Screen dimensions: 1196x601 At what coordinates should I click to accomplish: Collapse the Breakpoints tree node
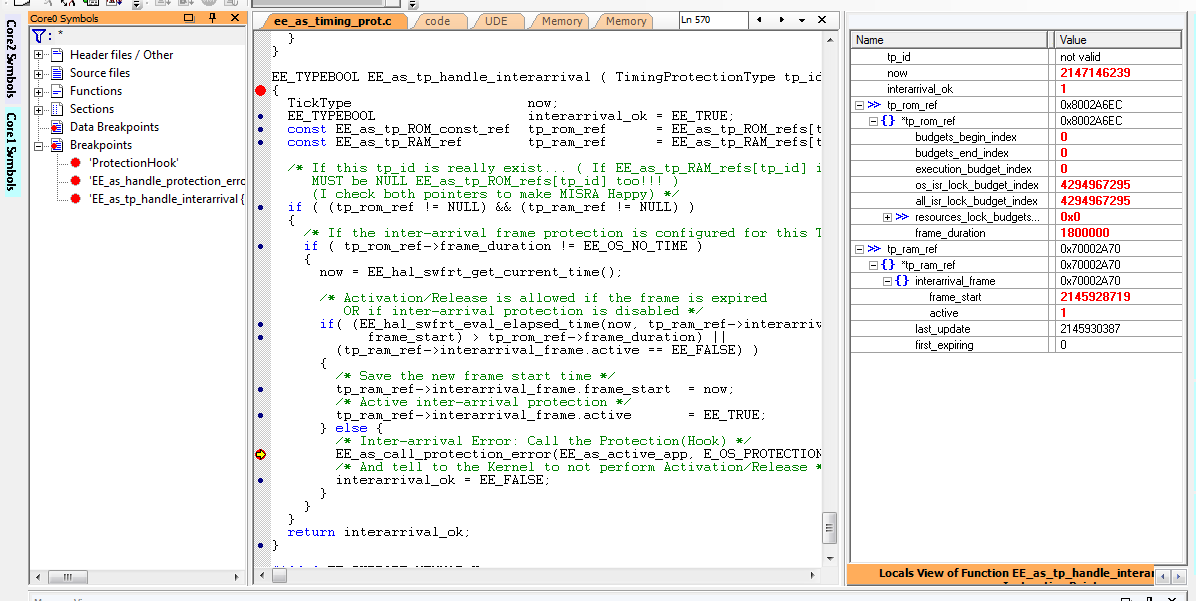tap(38, 146)
